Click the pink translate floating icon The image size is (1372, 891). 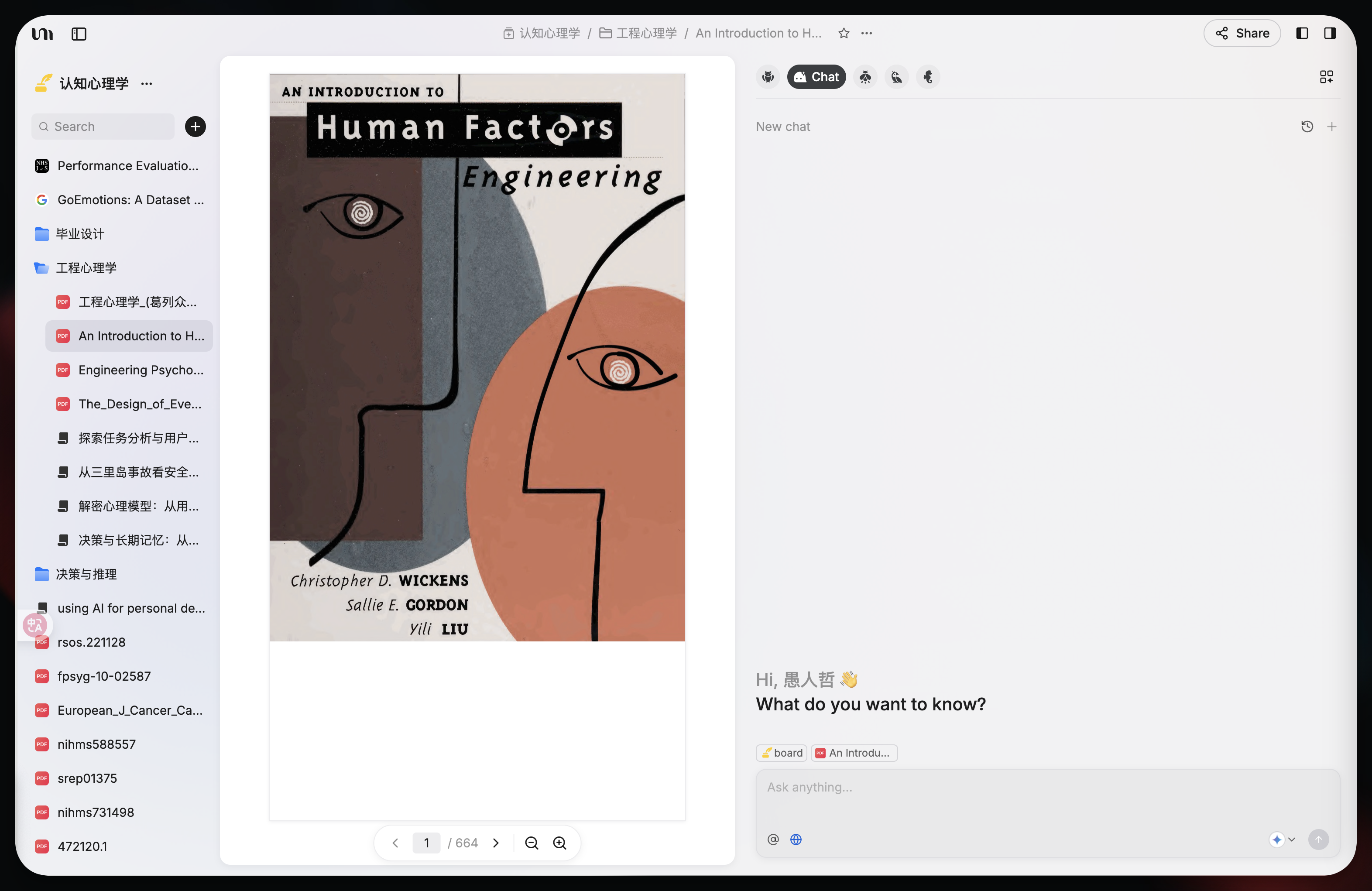click(x=34, y=625)
